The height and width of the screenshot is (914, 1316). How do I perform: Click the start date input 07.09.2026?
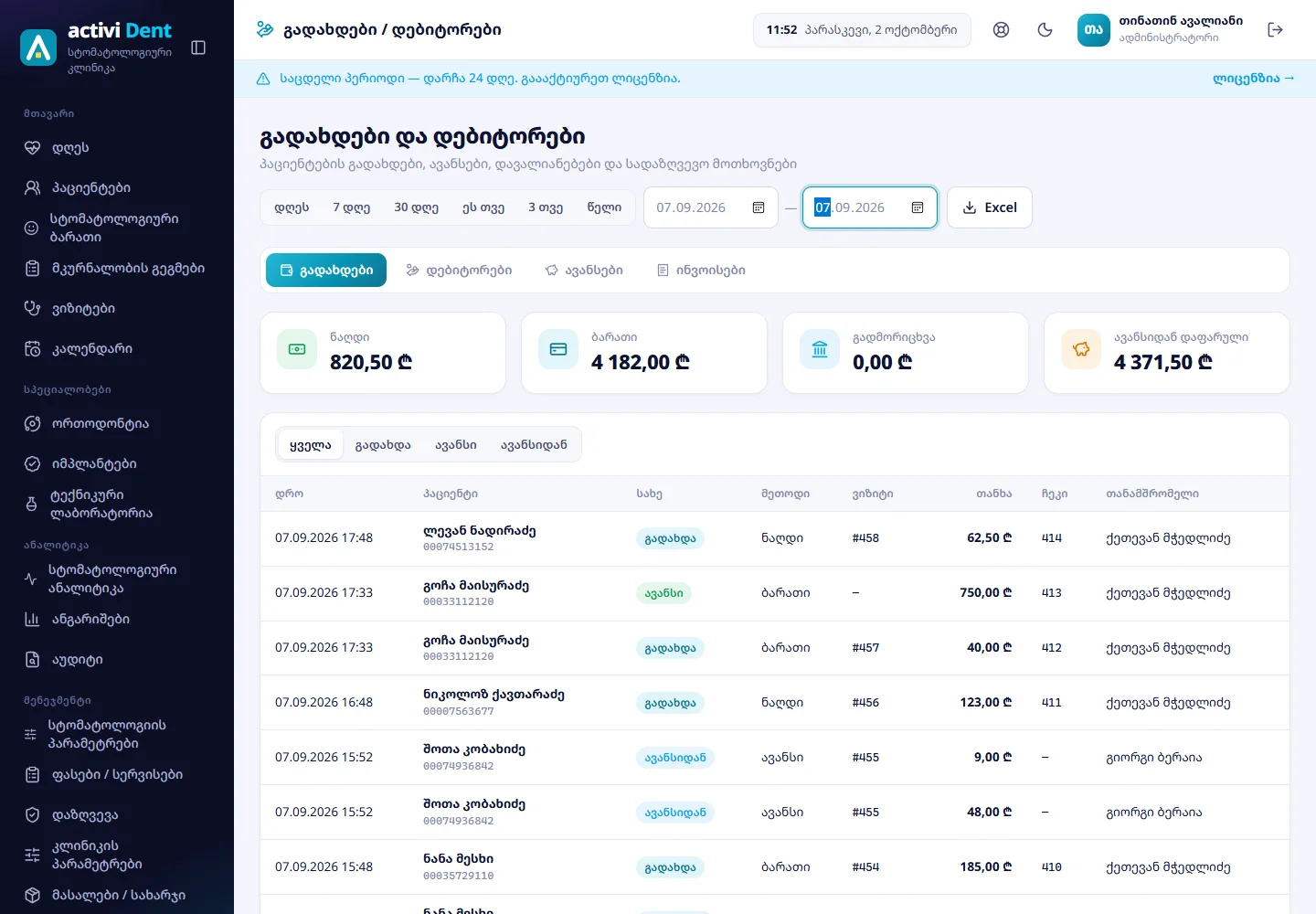tap(711, 207)
